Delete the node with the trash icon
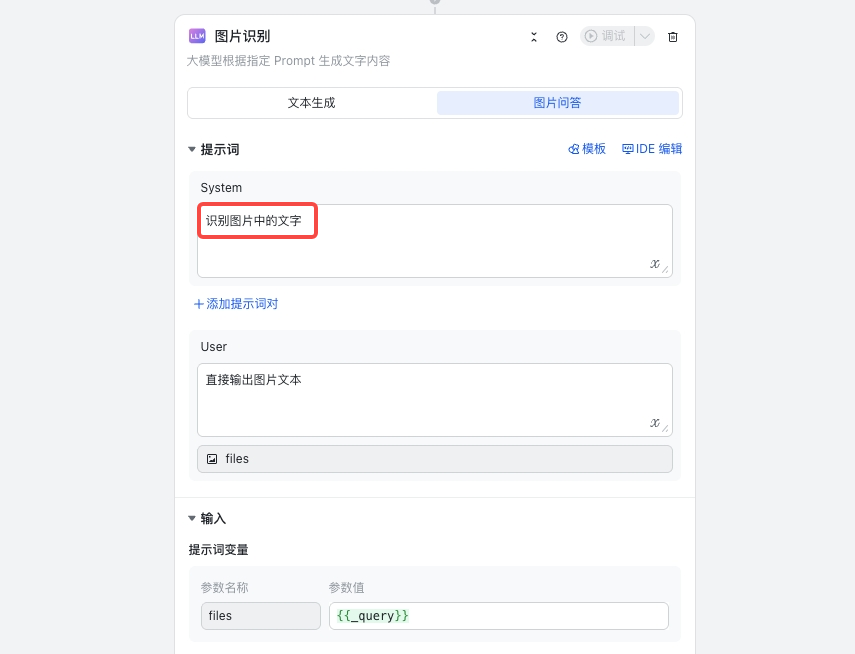 [673, 37]
